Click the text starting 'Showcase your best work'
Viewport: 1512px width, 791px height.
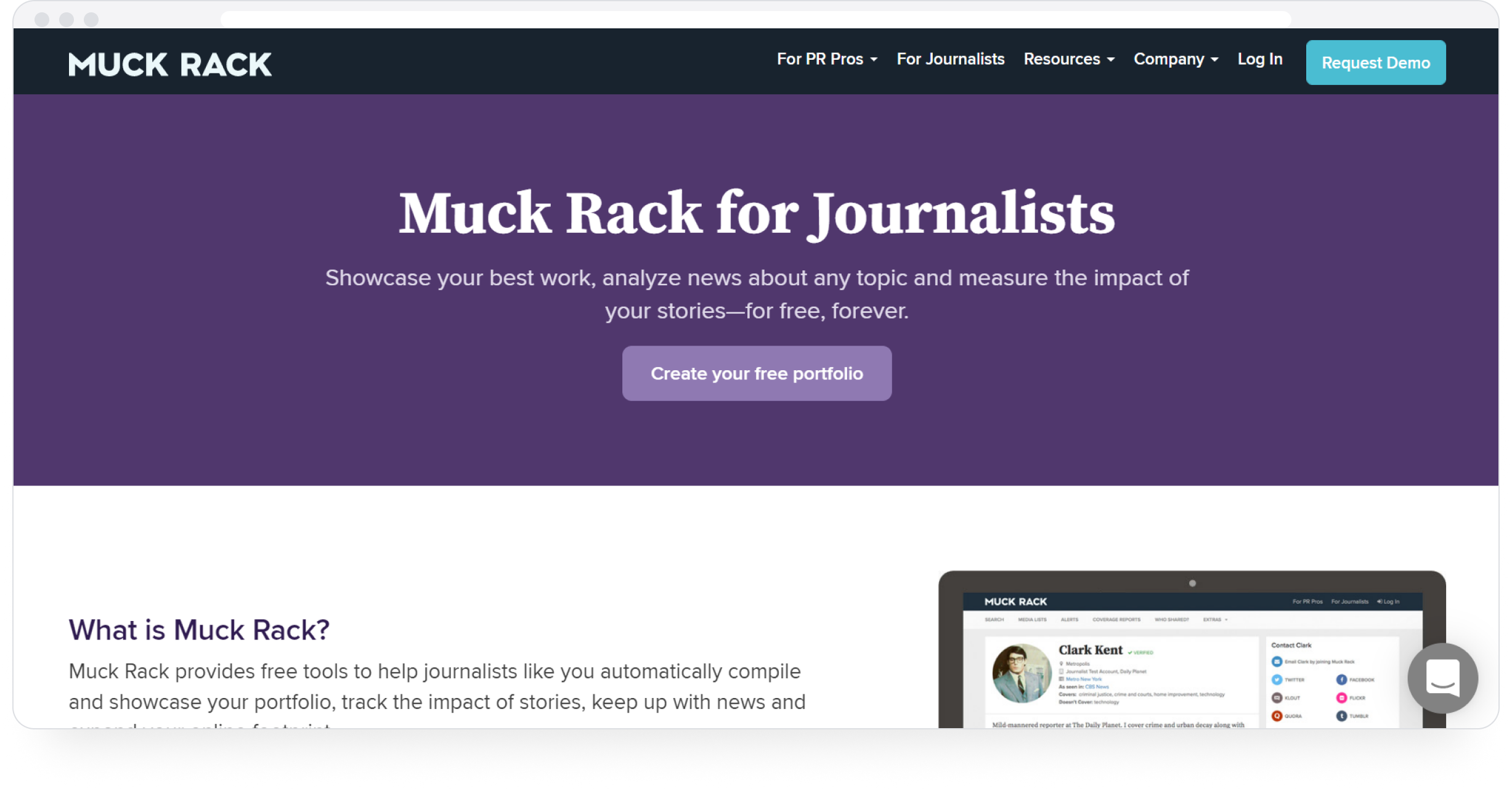pyautogui.click(x=757, y=294)
